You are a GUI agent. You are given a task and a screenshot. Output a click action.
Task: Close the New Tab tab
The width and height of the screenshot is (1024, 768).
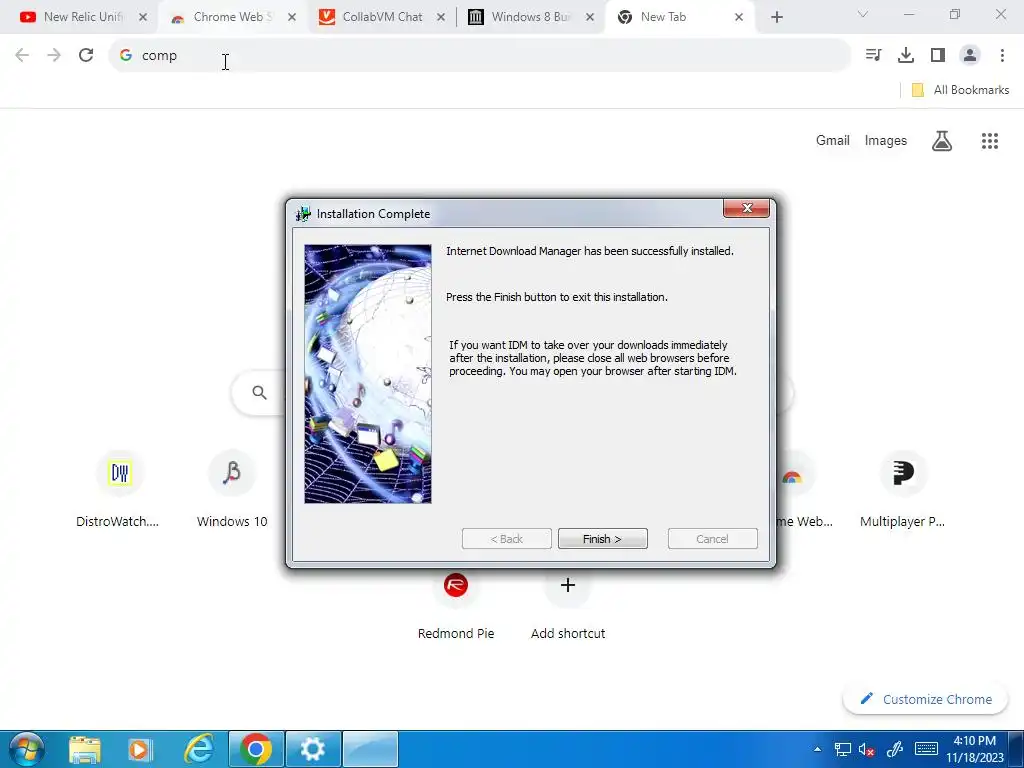click(x=739, y=17)
